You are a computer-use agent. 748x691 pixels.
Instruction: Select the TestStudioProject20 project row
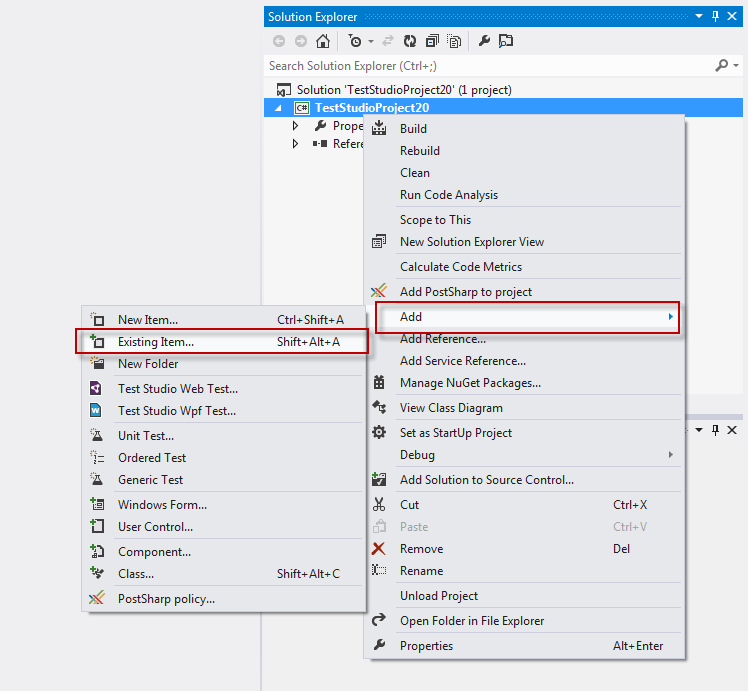(x=503, y=108)
